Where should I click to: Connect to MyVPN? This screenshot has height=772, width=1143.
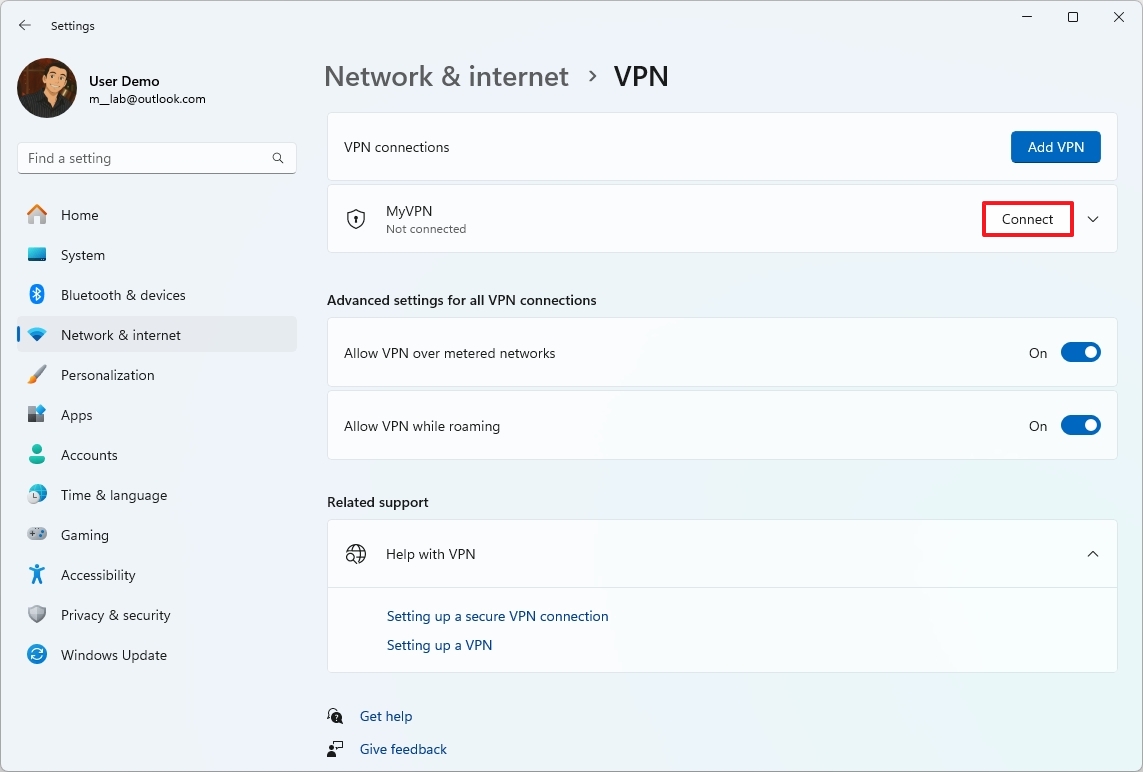tap(1027, 218)
